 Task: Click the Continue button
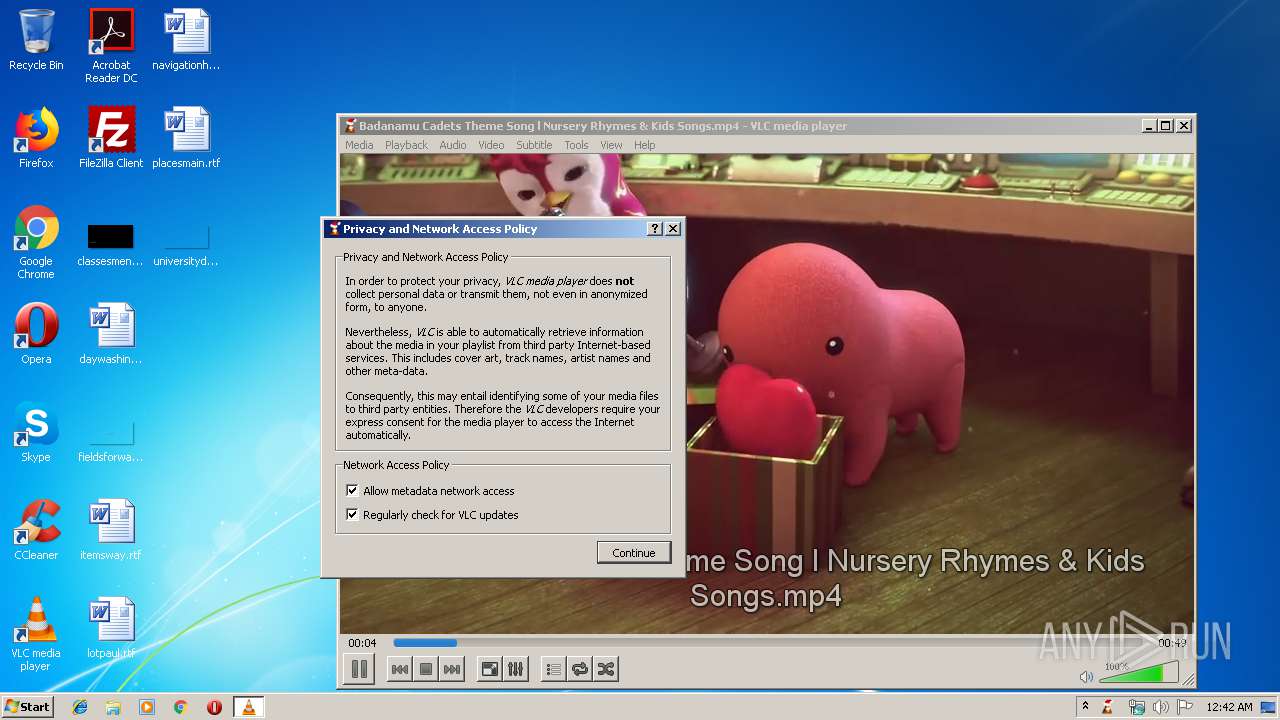click(634, 553)
